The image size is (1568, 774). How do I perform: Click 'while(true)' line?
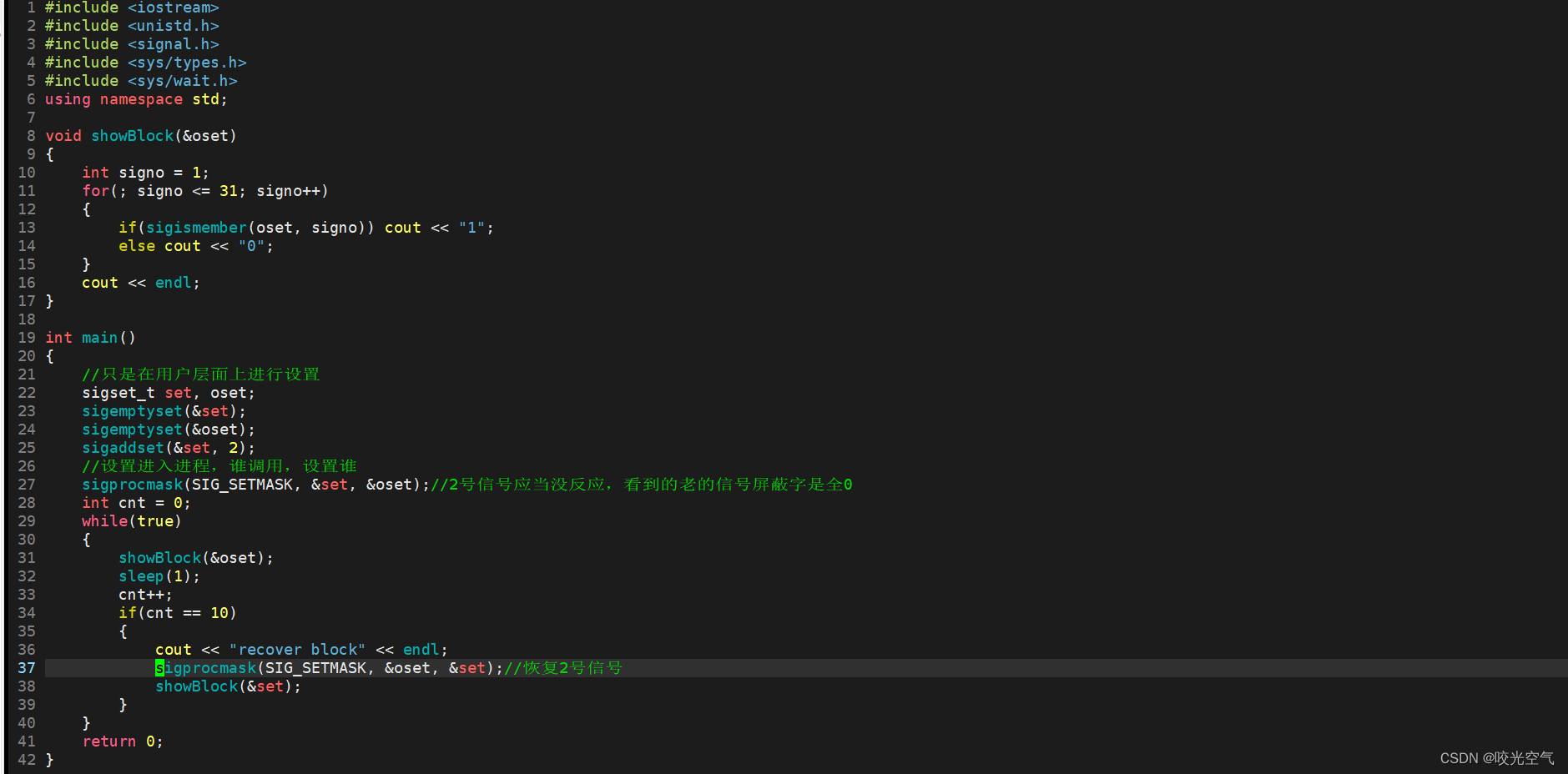point(132,521)
